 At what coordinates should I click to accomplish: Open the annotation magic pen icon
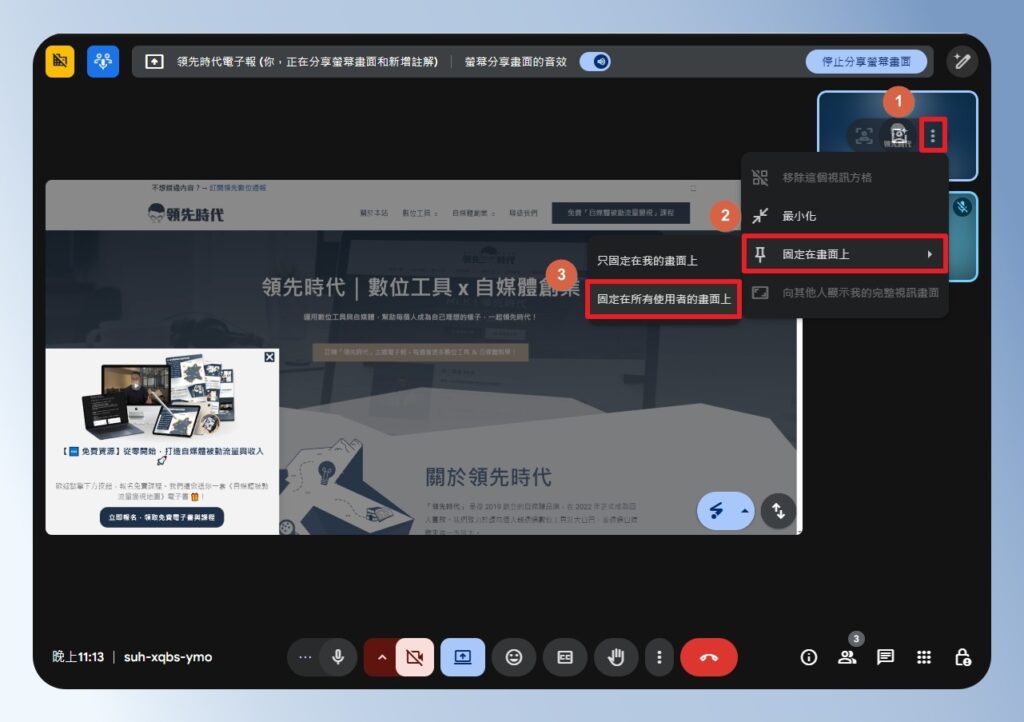(x=961, y=61)
